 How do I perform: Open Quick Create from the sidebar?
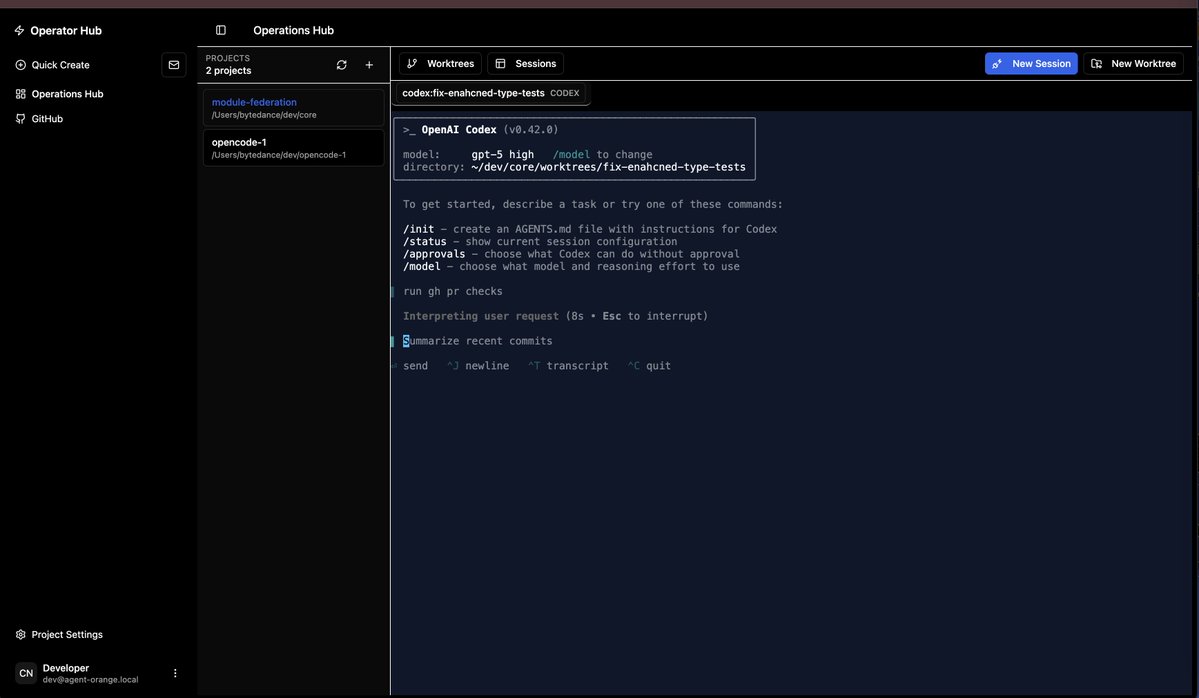pyautogui.click(x=53, y=65)
